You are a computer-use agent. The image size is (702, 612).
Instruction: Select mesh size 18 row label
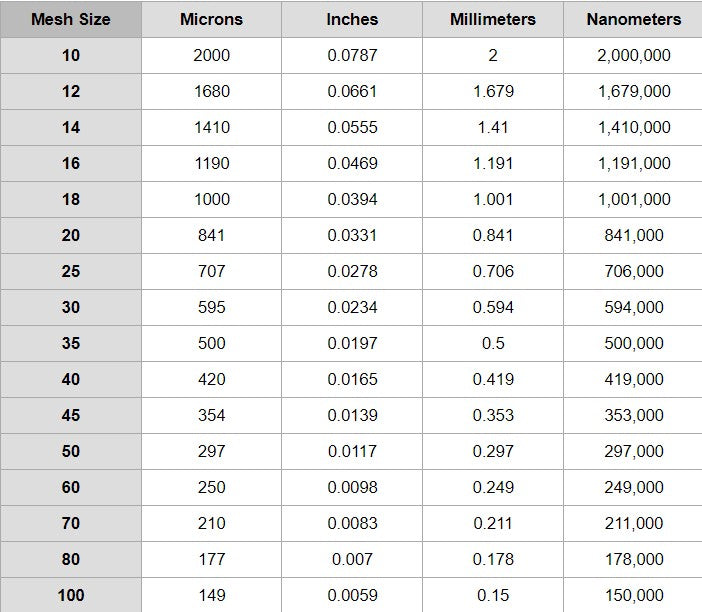click(x=71, y=200)
